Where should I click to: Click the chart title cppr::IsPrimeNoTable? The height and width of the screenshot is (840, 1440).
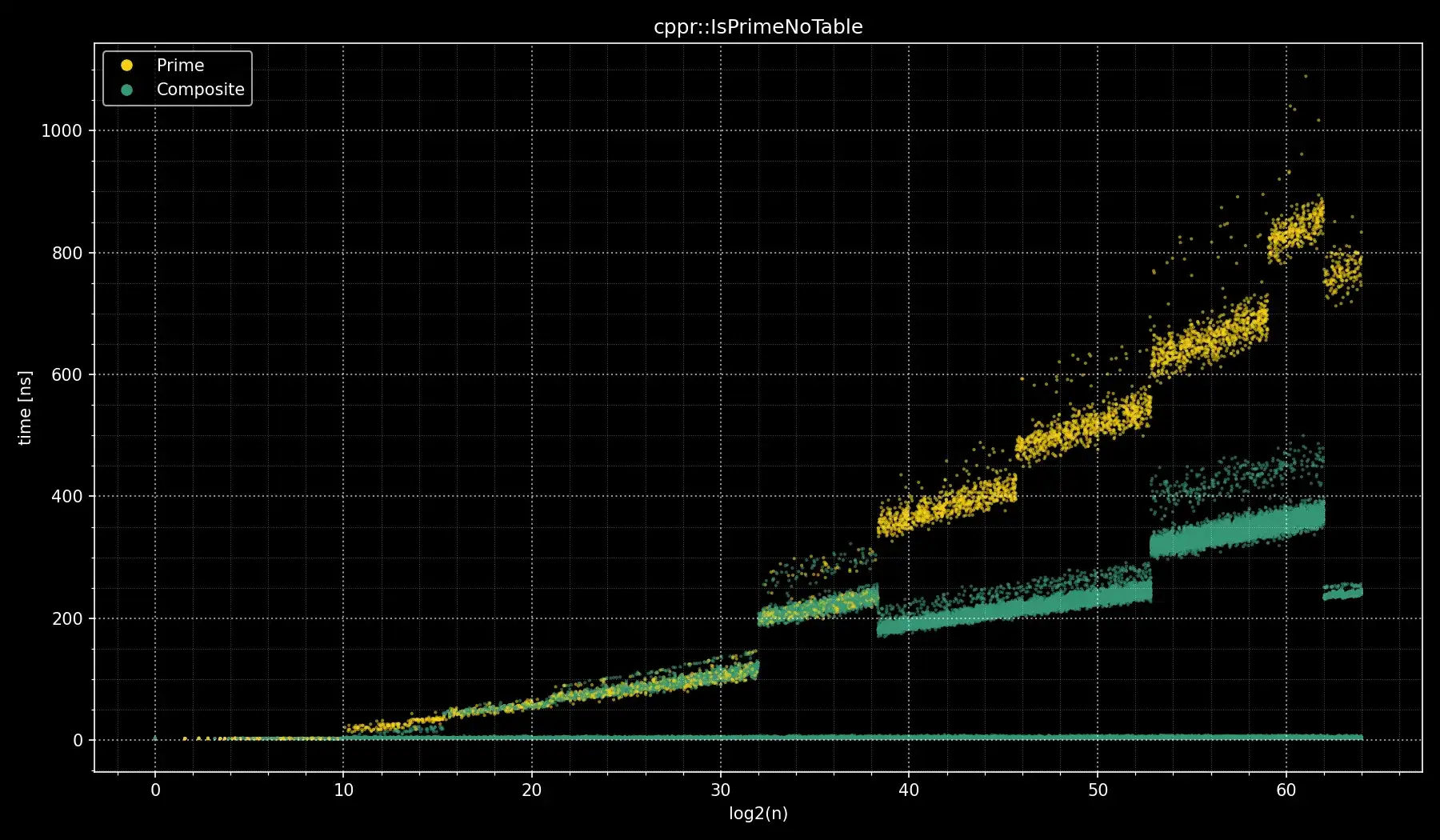pyautogui.click(x=758, y=27)
